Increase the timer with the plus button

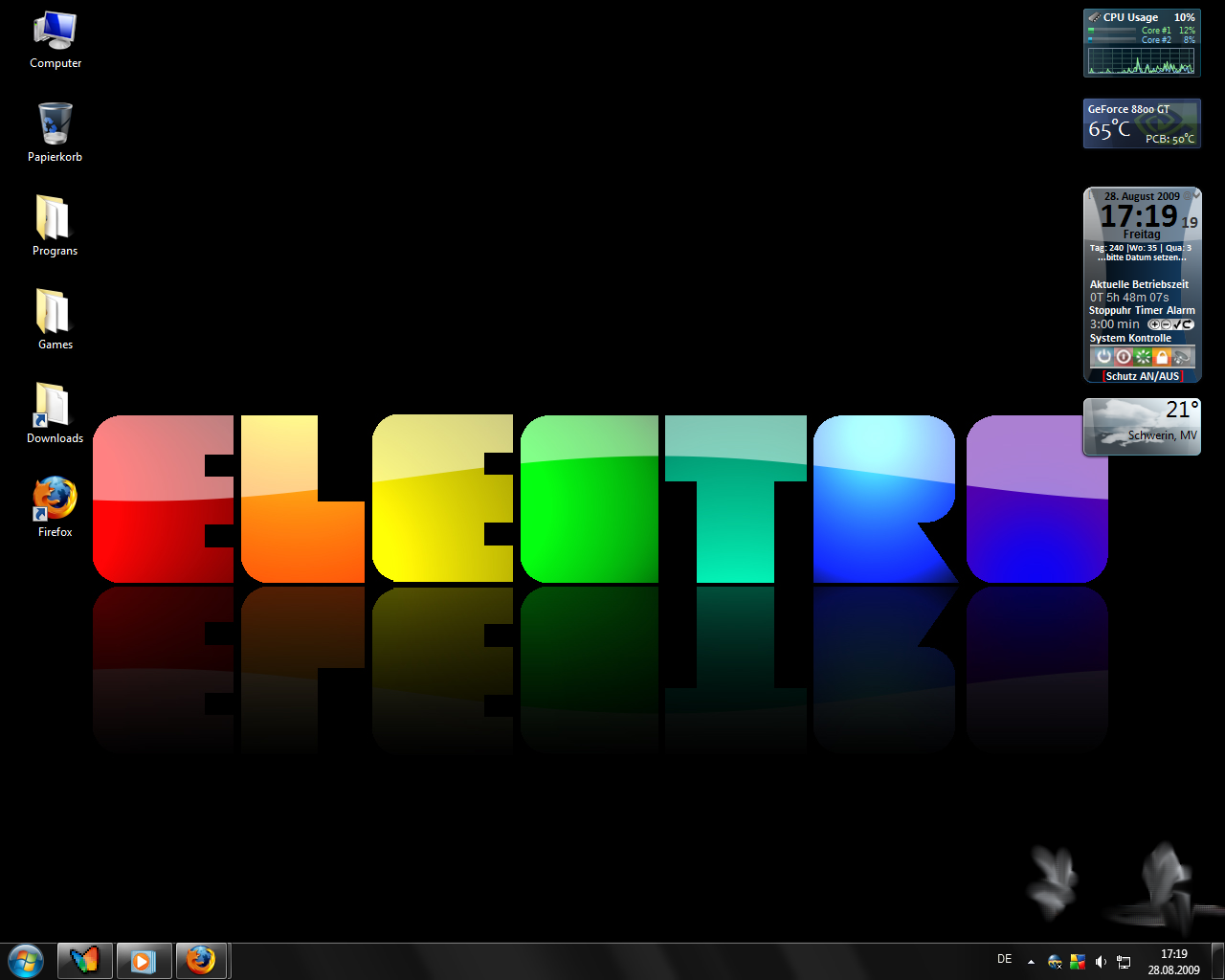1154,324
